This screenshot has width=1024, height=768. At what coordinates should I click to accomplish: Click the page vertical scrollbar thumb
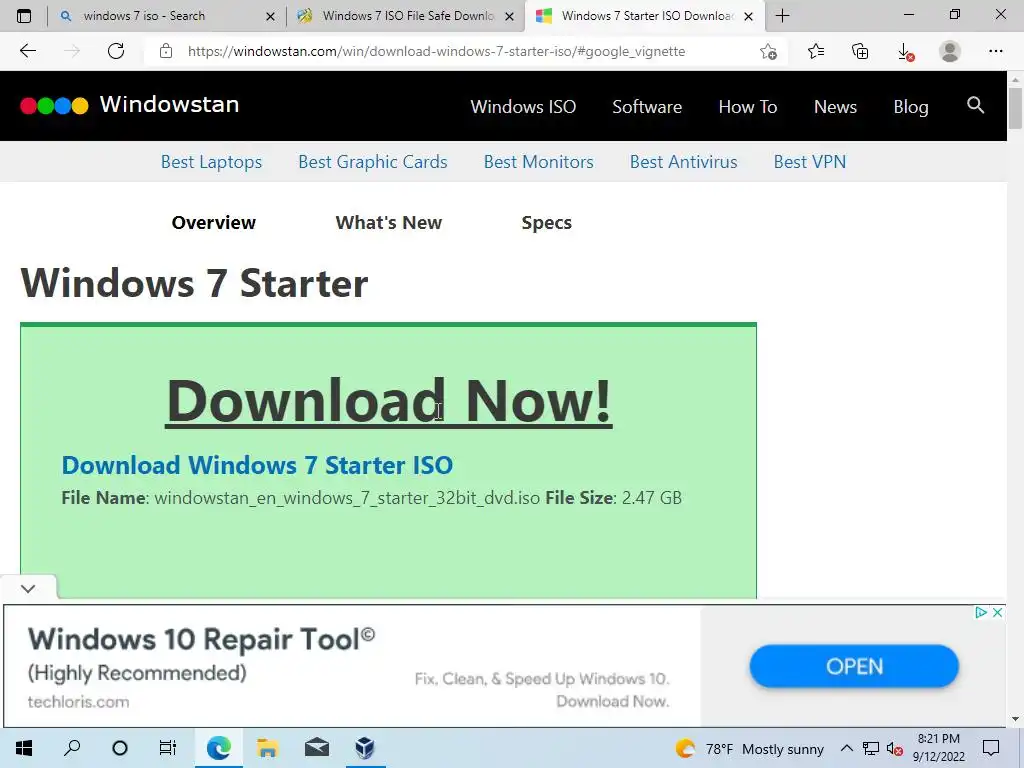(1015, 108)
